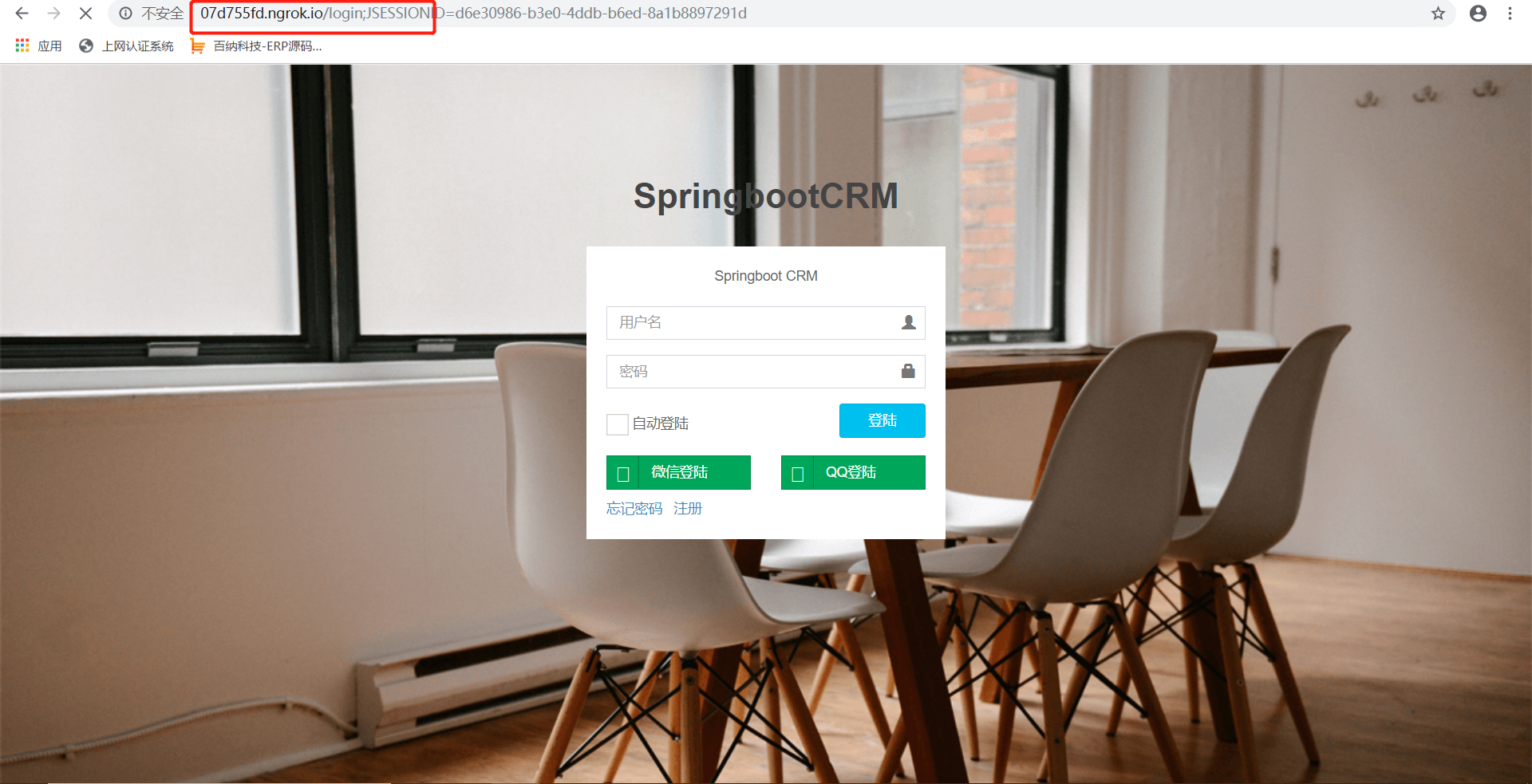
Task: Focus the 密码 input field
Action: pos(766,372)
